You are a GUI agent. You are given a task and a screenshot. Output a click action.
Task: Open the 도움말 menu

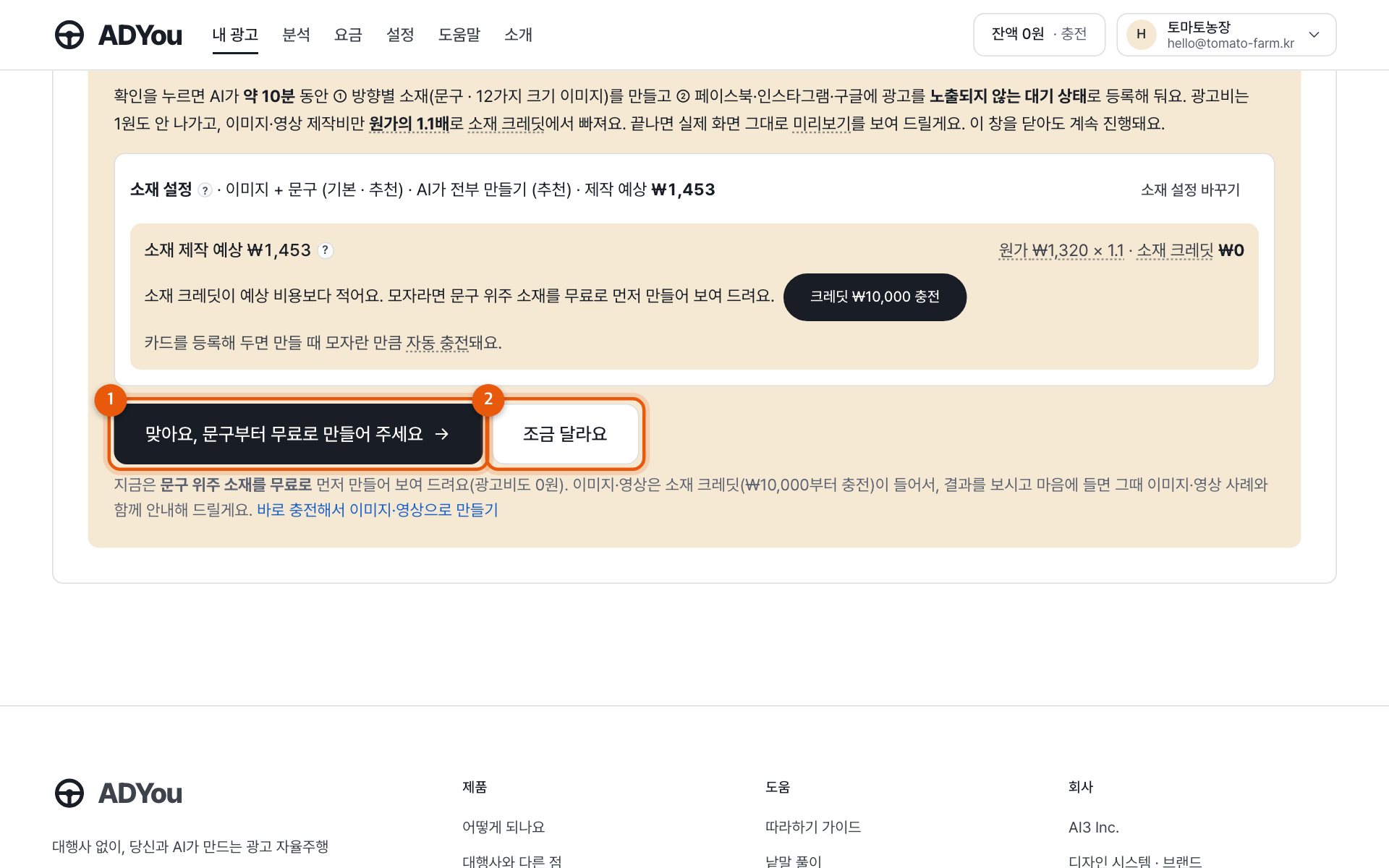click(459, 35)
